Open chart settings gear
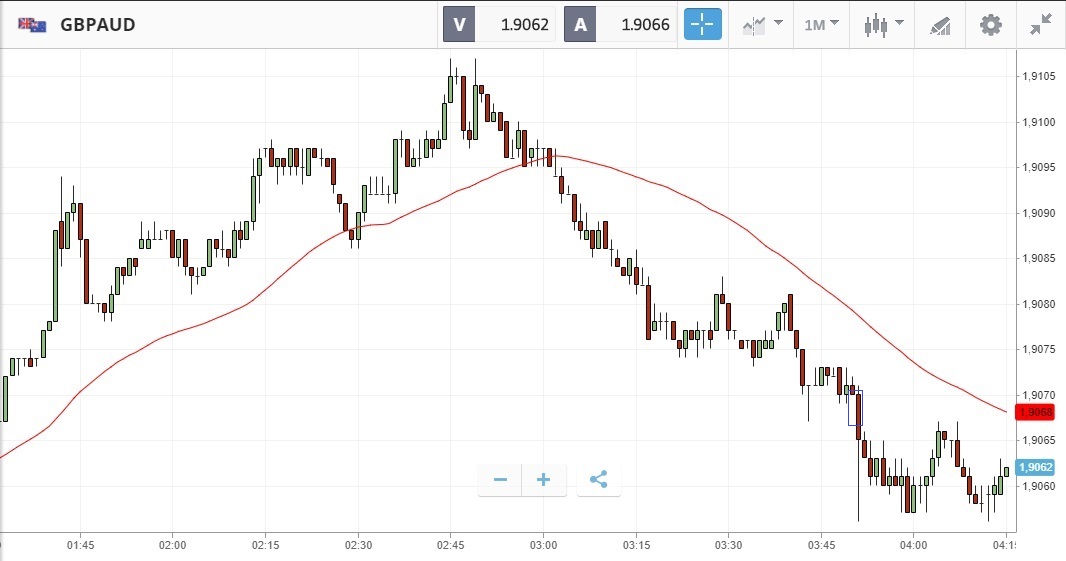The image size is (1066, 561). [990, 25]
